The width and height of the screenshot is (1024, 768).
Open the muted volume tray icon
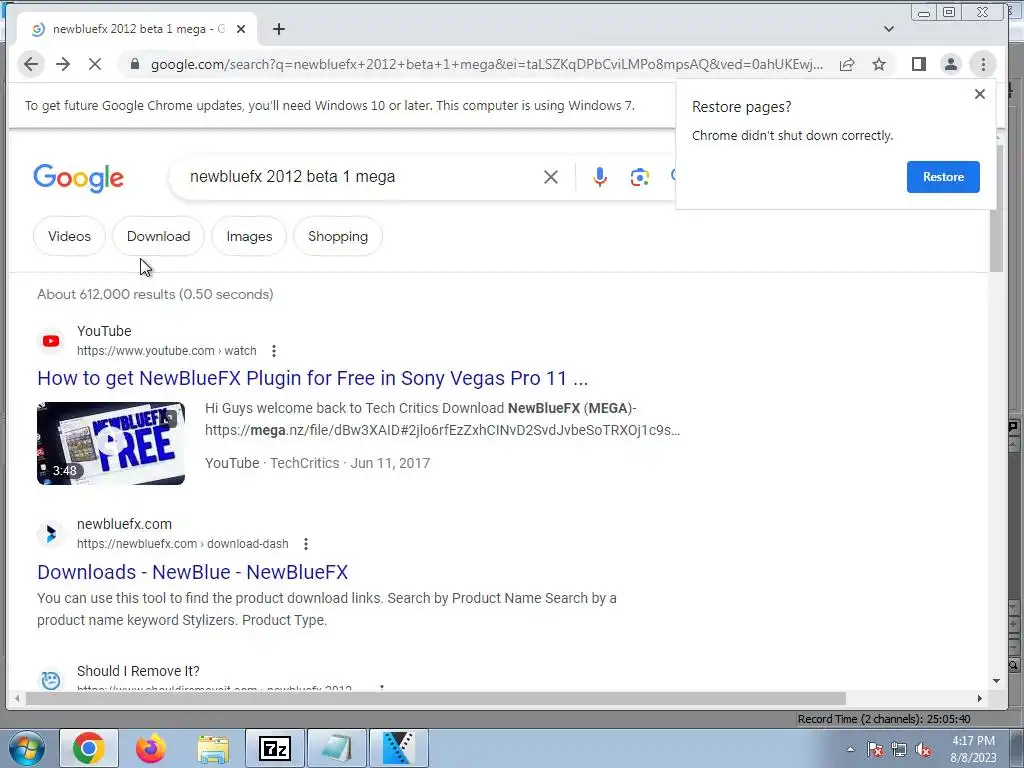[923, 749]
